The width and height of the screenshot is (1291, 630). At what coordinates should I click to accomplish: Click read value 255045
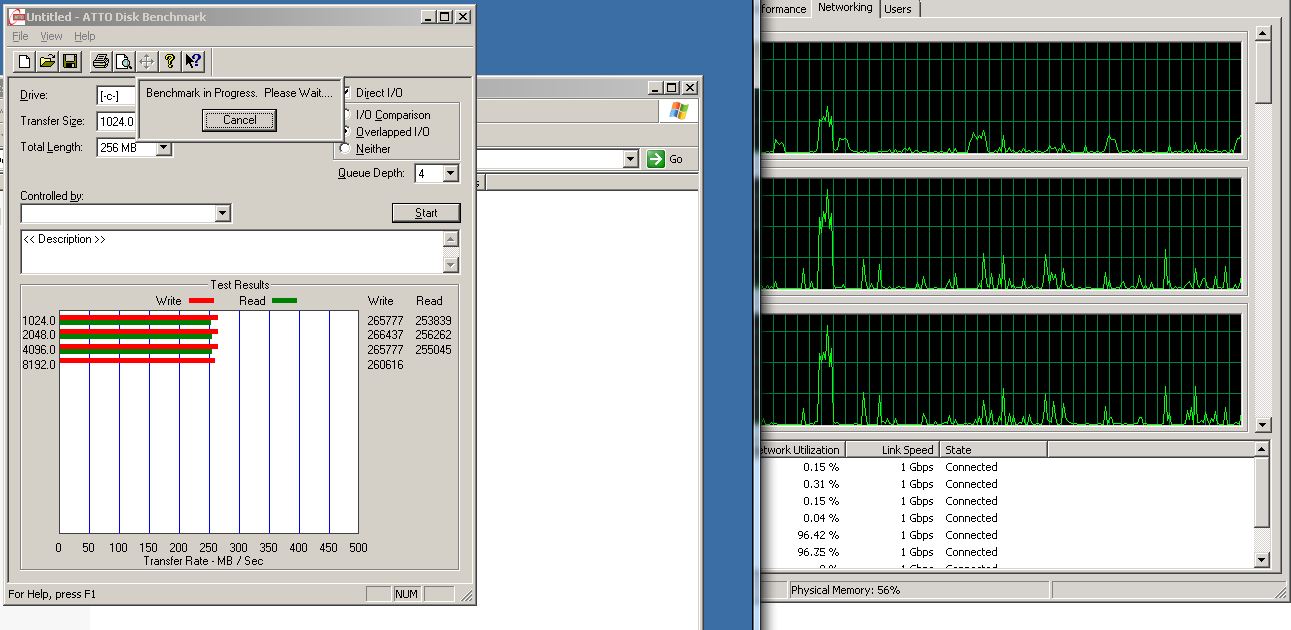click(434, 350)
